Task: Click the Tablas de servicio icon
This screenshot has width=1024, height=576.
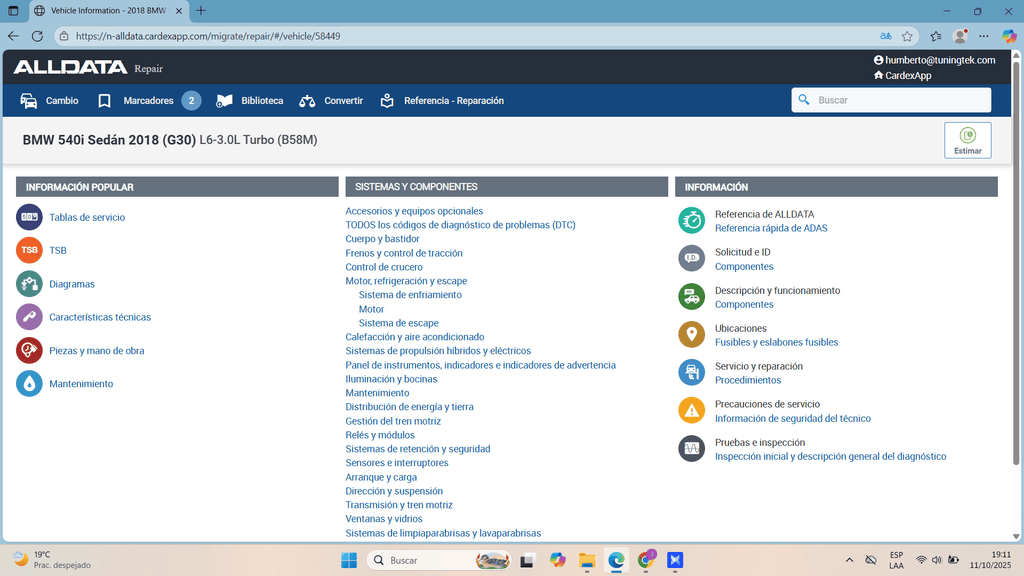Action: pos(29,217)
